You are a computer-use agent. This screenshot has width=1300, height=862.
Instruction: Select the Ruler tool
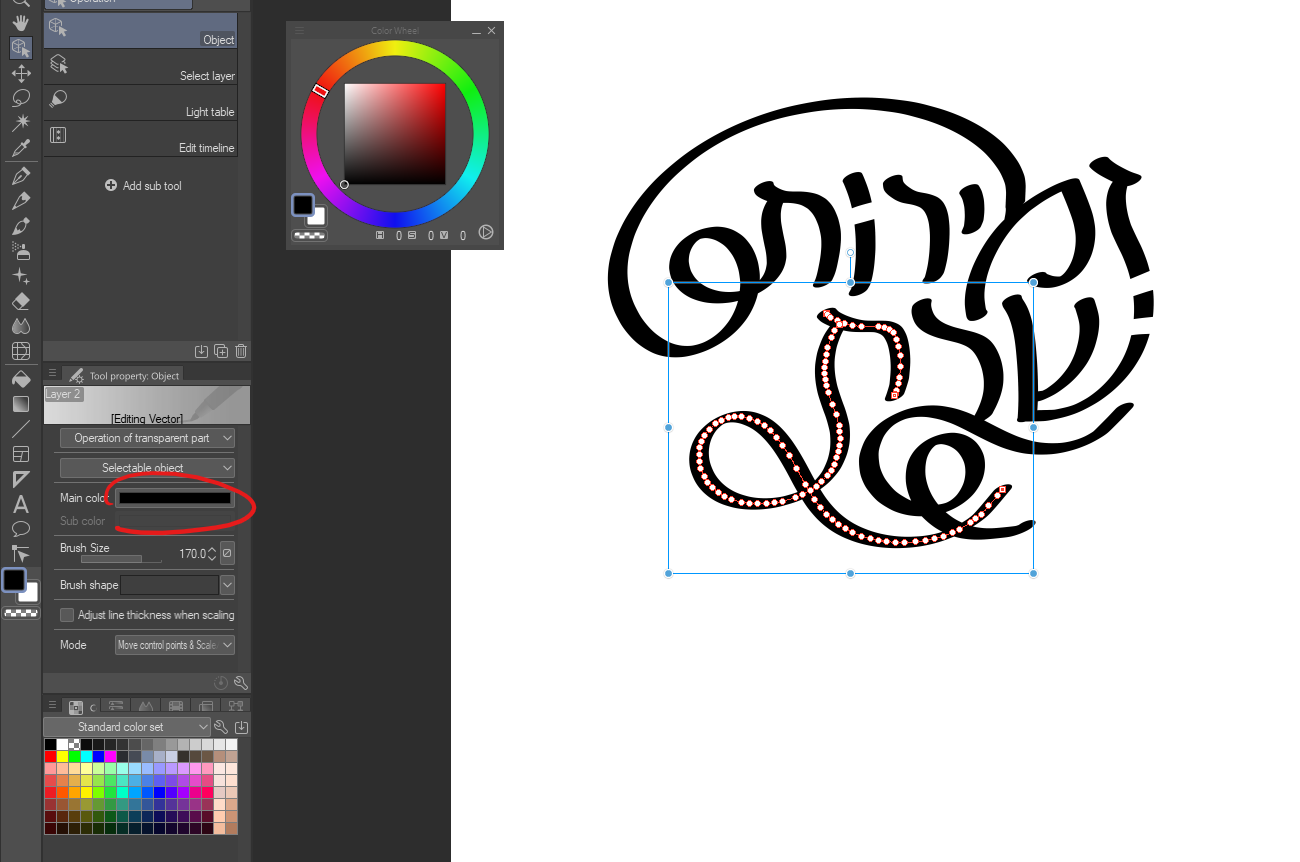pos(20,479)
